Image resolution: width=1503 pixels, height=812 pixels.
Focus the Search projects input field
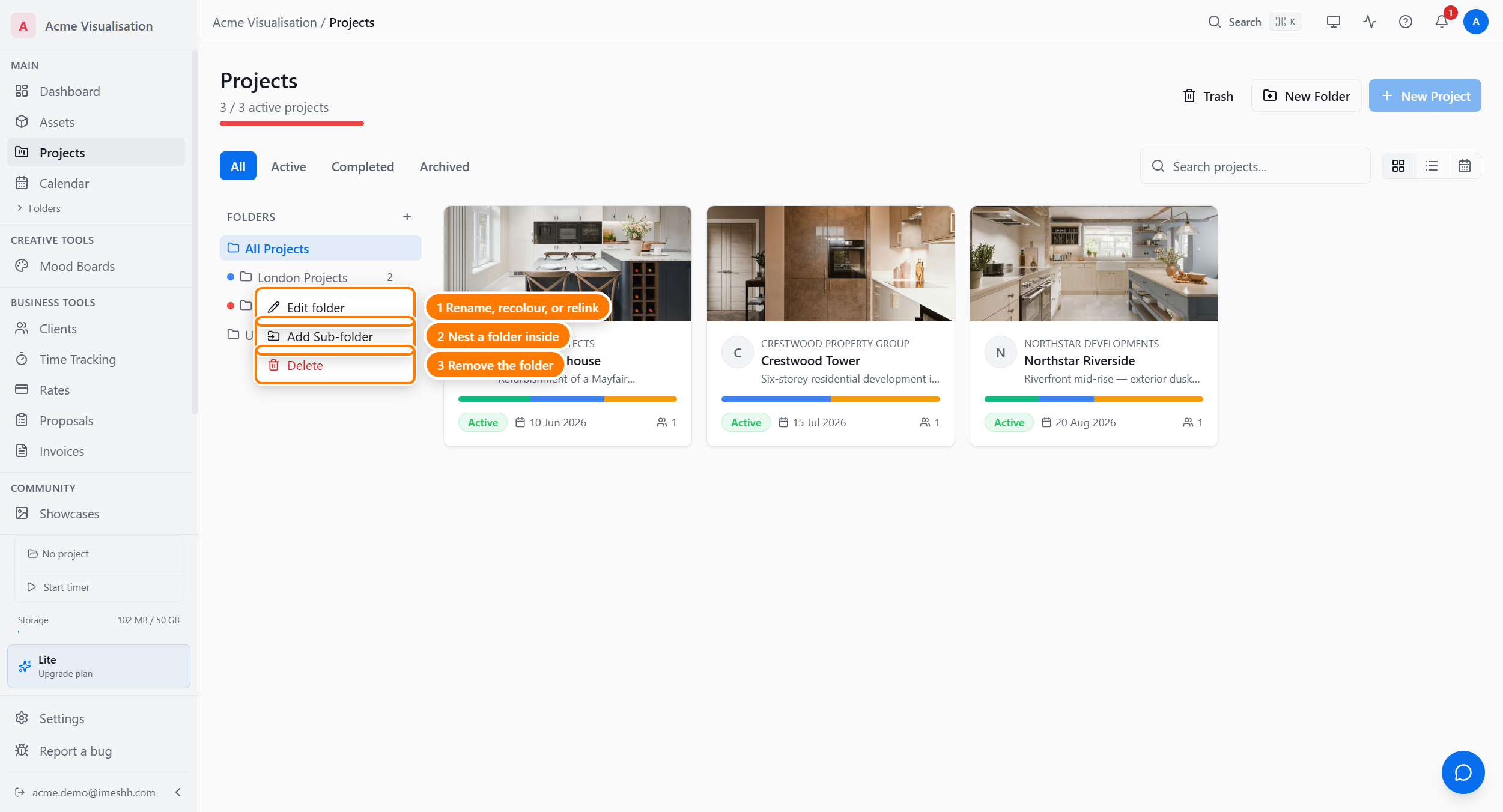[1255, 166]
